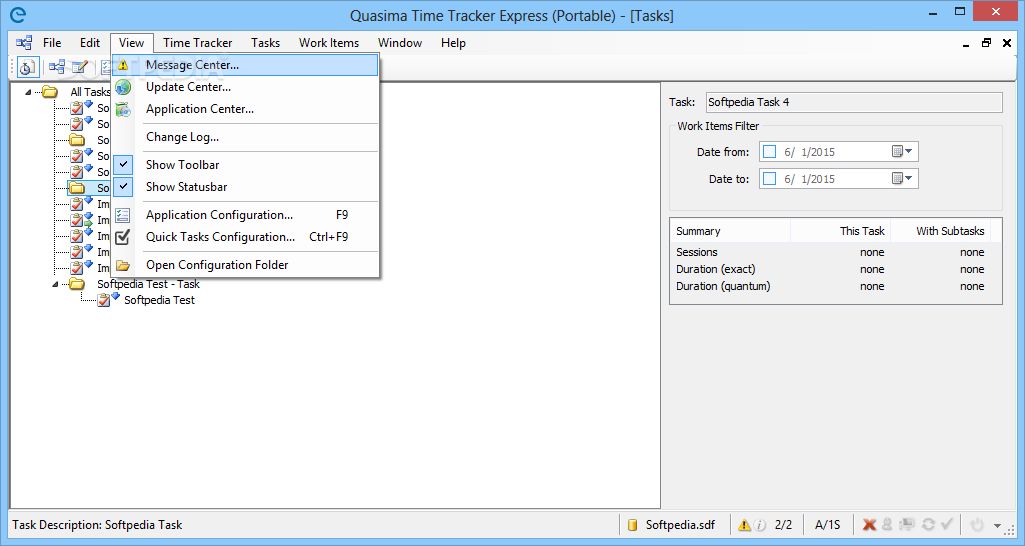
Task: Collapse the All Tasks tree node
Action: 28,92
